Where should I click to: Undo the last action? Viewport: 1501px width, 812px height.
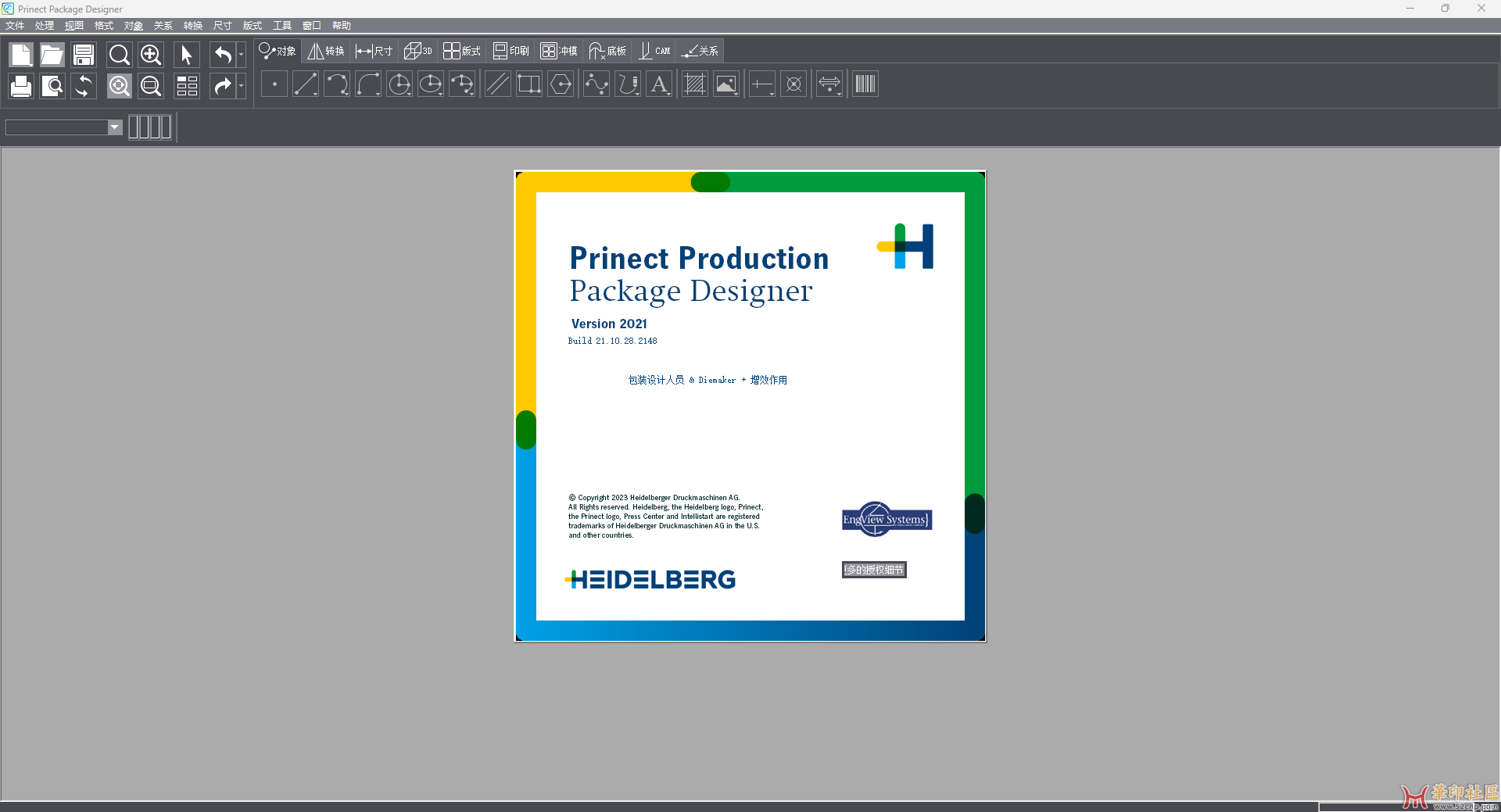tap(223, 55)
